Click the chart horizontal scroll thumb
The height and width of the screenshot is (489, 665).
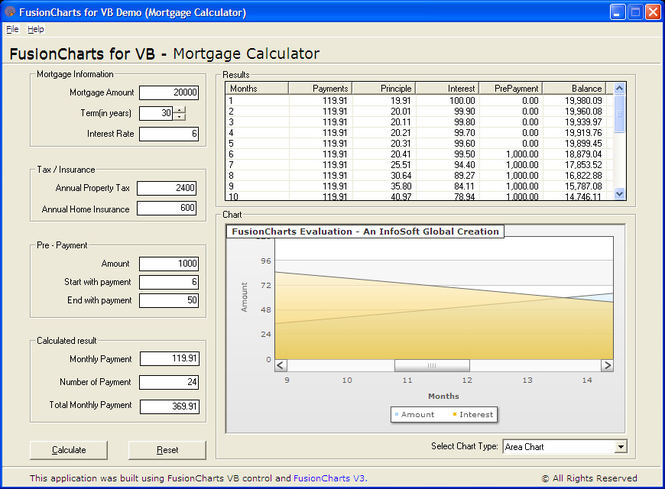tap(432, 365)
